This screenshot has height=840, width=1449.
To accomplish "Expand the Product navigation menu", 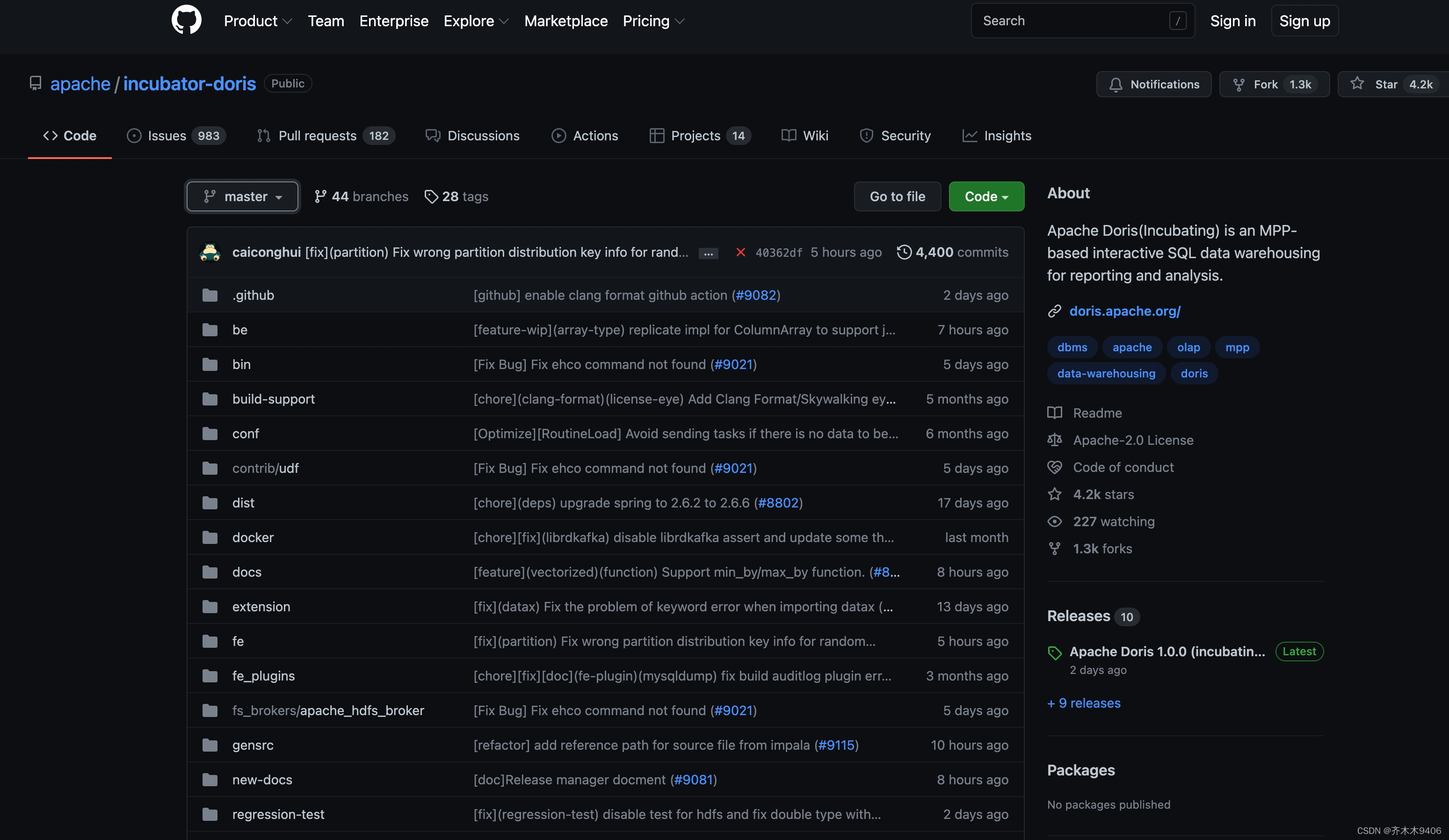I will point(258,21).
